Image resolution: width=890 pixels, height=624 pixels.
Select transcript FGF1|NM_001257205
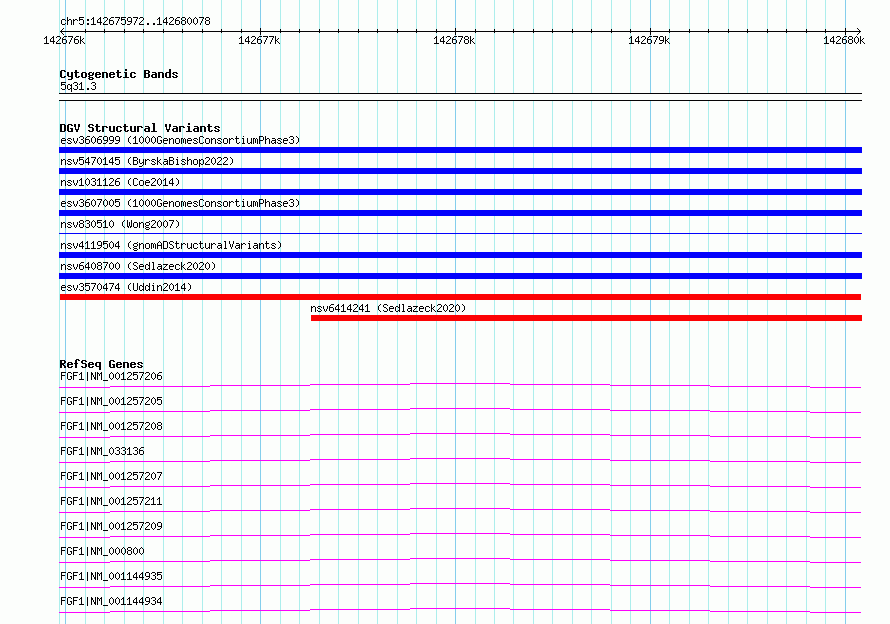111,401
